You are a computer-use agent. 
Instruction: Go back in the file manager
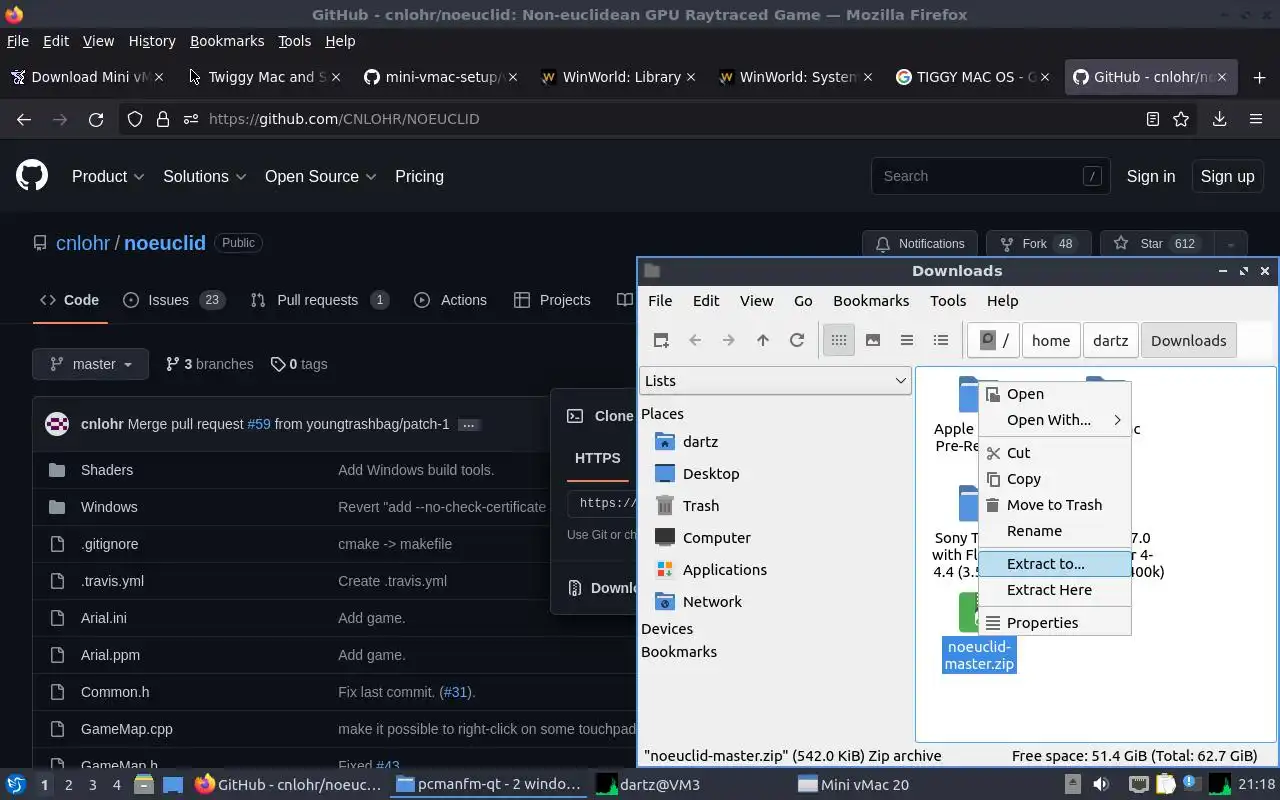point(695,340)
